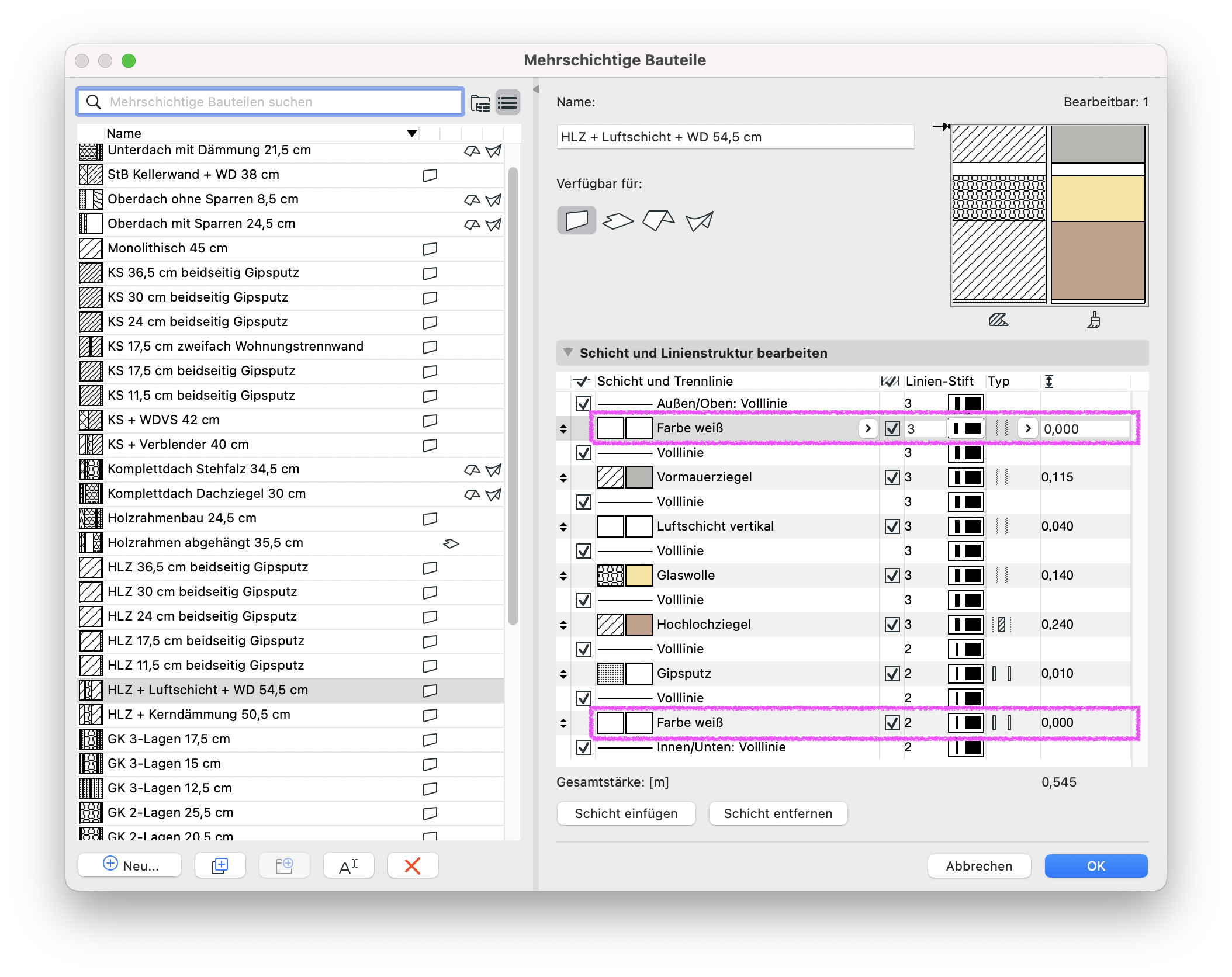Screen dimensions: 1232x977
Task: Click type icon for Glaswolle layer
Action: [1002, 576]
